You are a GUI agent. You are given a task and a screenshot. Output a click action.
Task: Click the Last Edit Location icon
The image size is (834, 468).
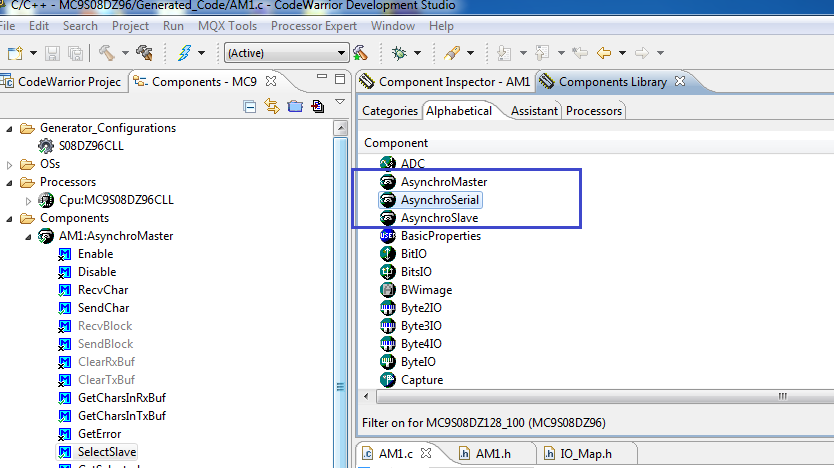point(580,53)
